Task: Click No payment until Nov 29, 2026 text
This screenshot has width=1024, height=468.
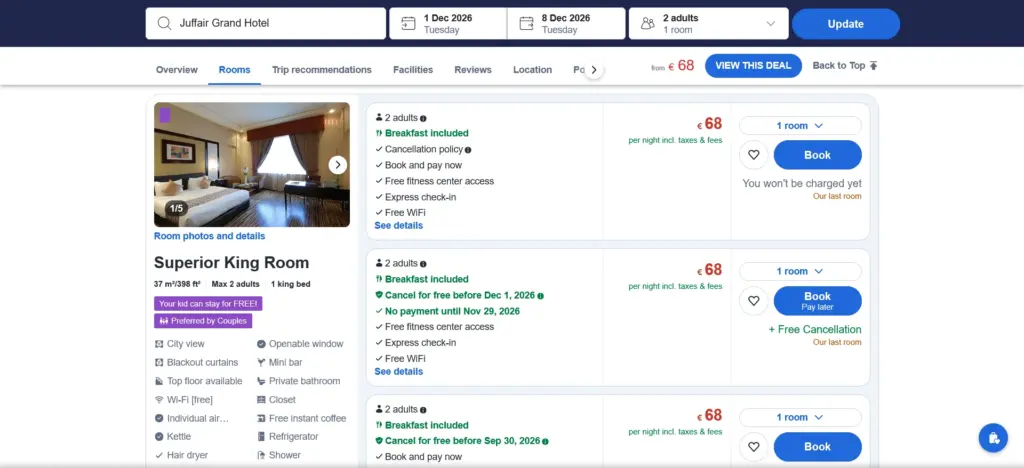Action: 452,311
